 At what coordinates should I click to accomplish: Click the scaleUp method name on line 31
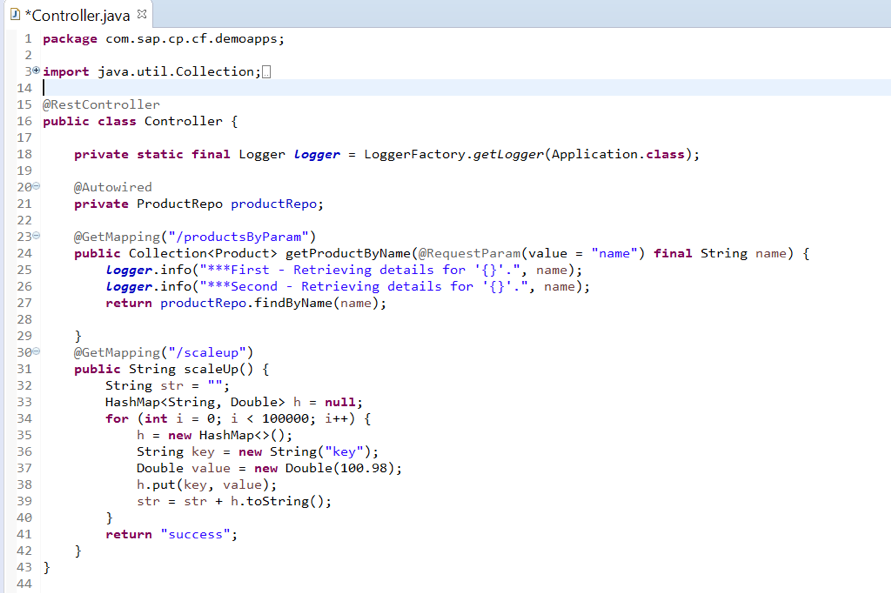211,369
